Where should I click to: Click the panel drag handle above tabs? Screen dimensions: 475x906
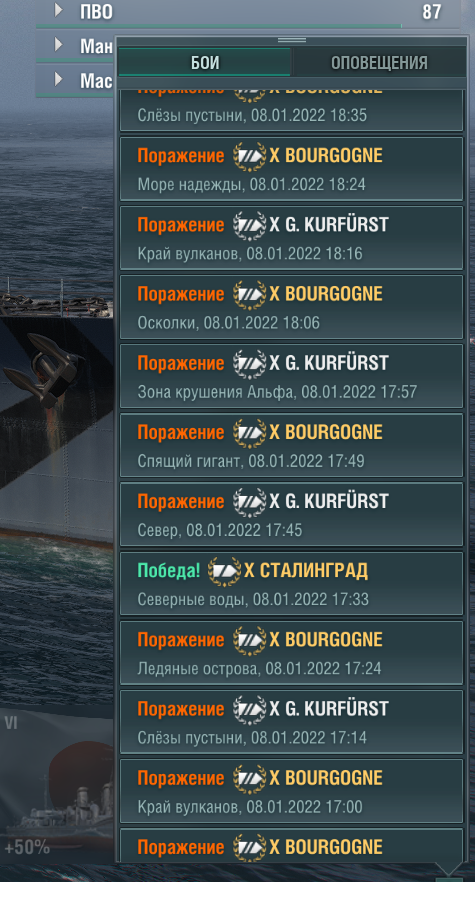coord(292,40)
